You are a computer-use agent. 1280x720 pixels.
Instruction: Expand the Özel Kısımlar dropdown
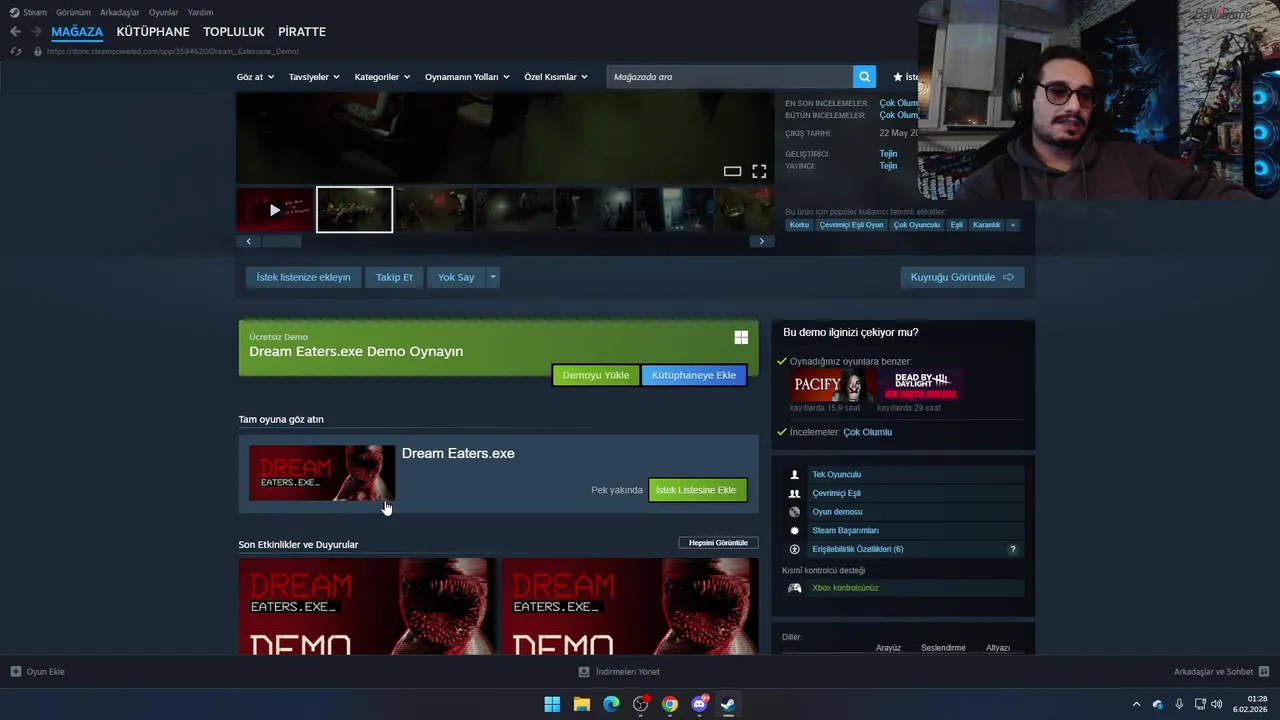click(556, 77)
